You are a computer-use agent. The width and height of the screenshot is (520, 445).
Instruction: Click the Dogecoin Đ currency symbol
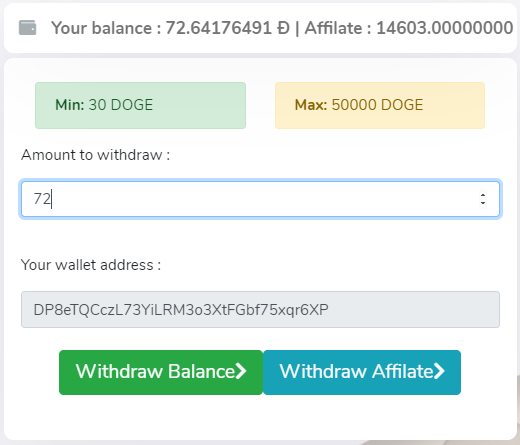tap(283, 28)
